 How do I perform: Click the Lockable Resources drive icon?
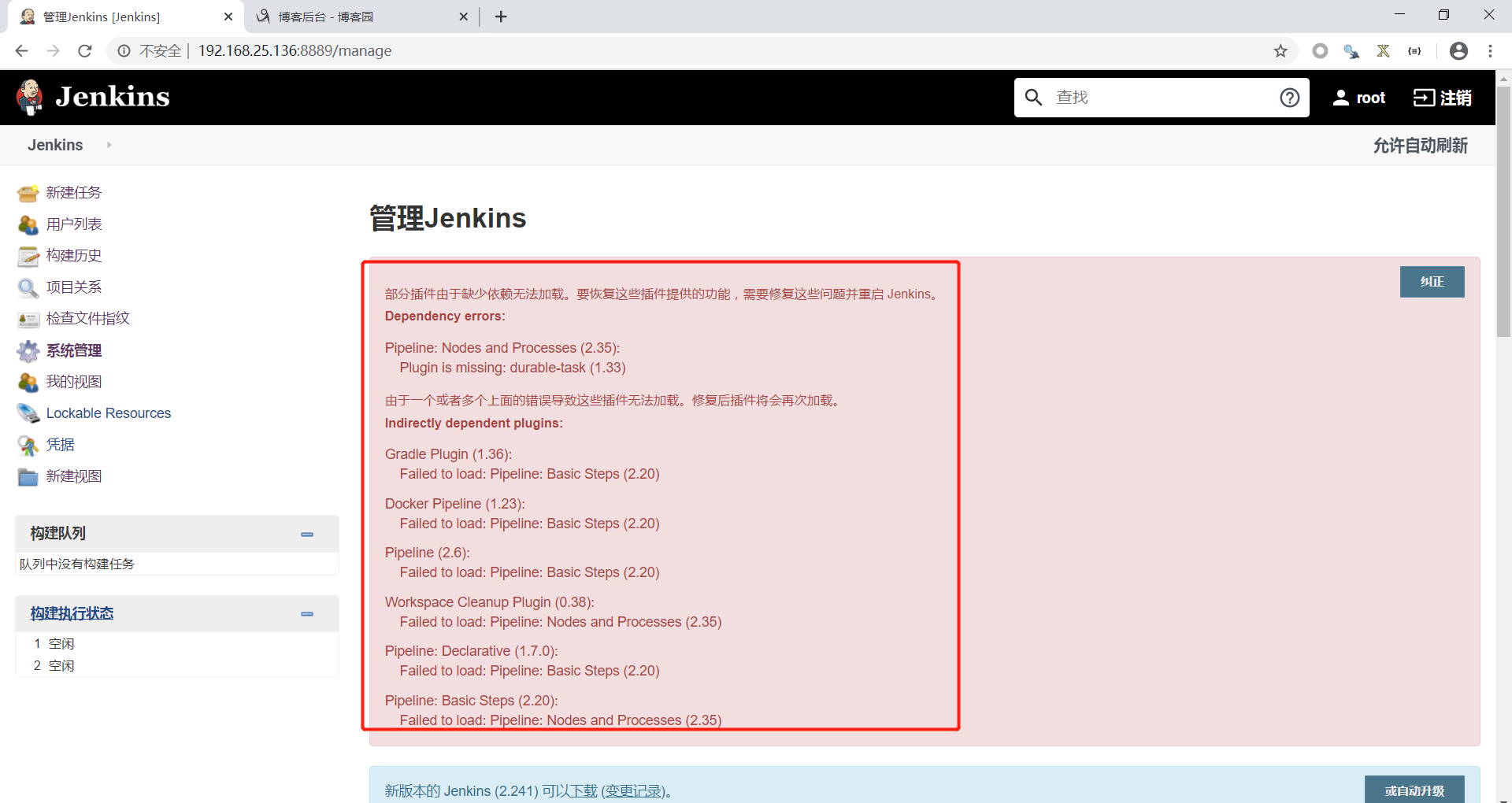point(28,413)
